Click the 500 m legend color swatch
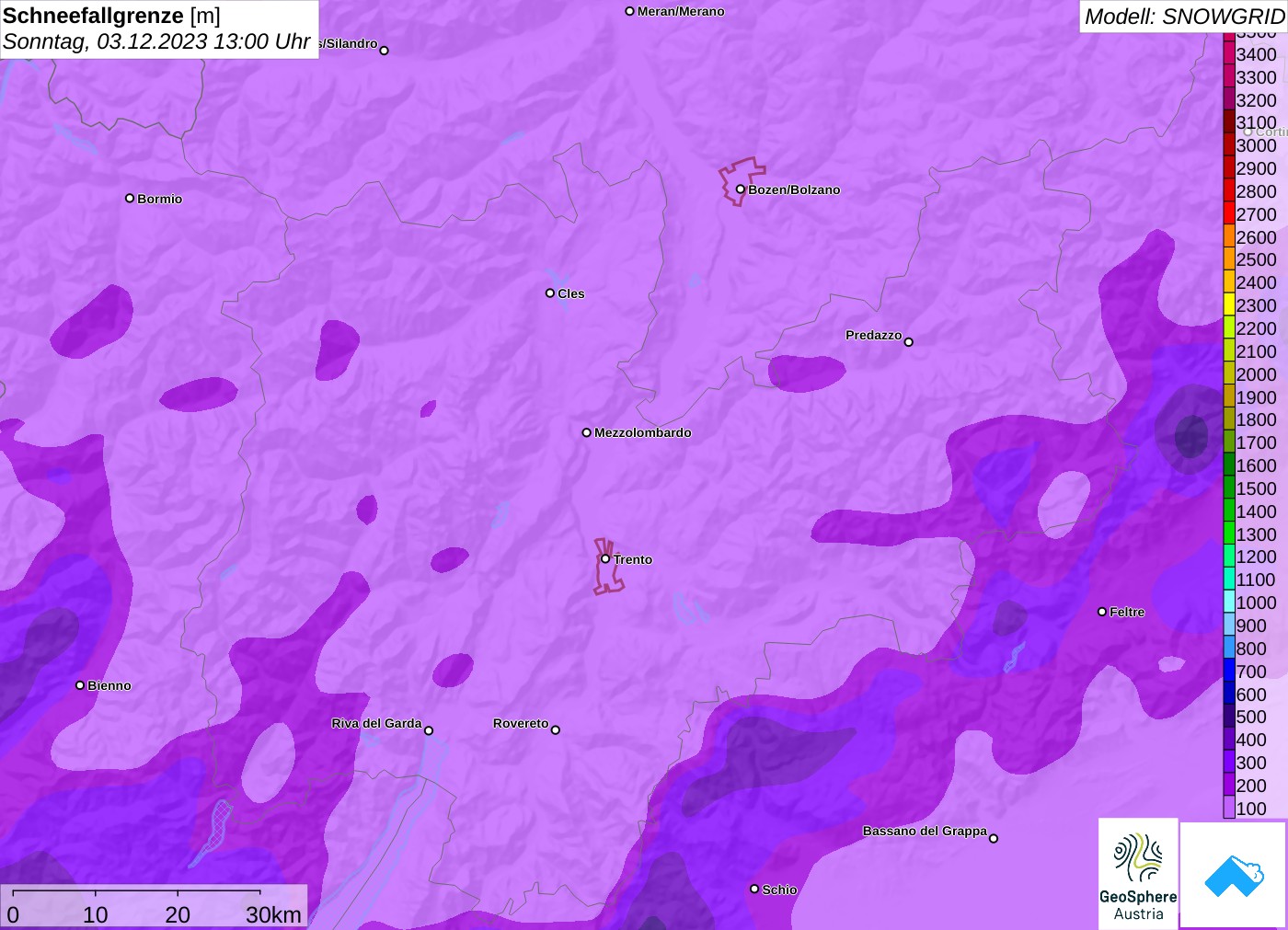1288x930 pixels. (1229, 717)
